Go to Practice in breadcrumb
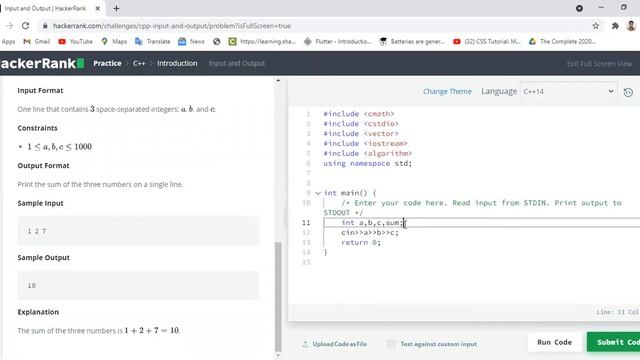 click(x=107, y=63)
